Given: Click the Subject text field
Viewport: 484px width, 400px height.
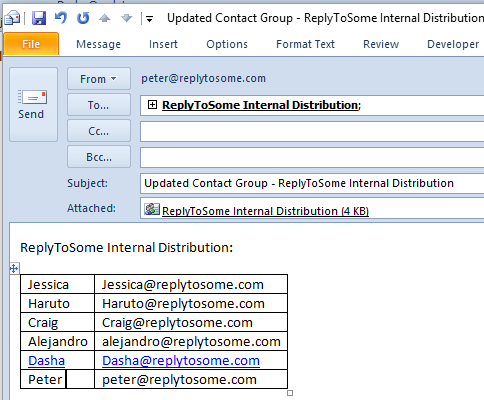Looking at the screenshot, I should (x=312, y=183).
